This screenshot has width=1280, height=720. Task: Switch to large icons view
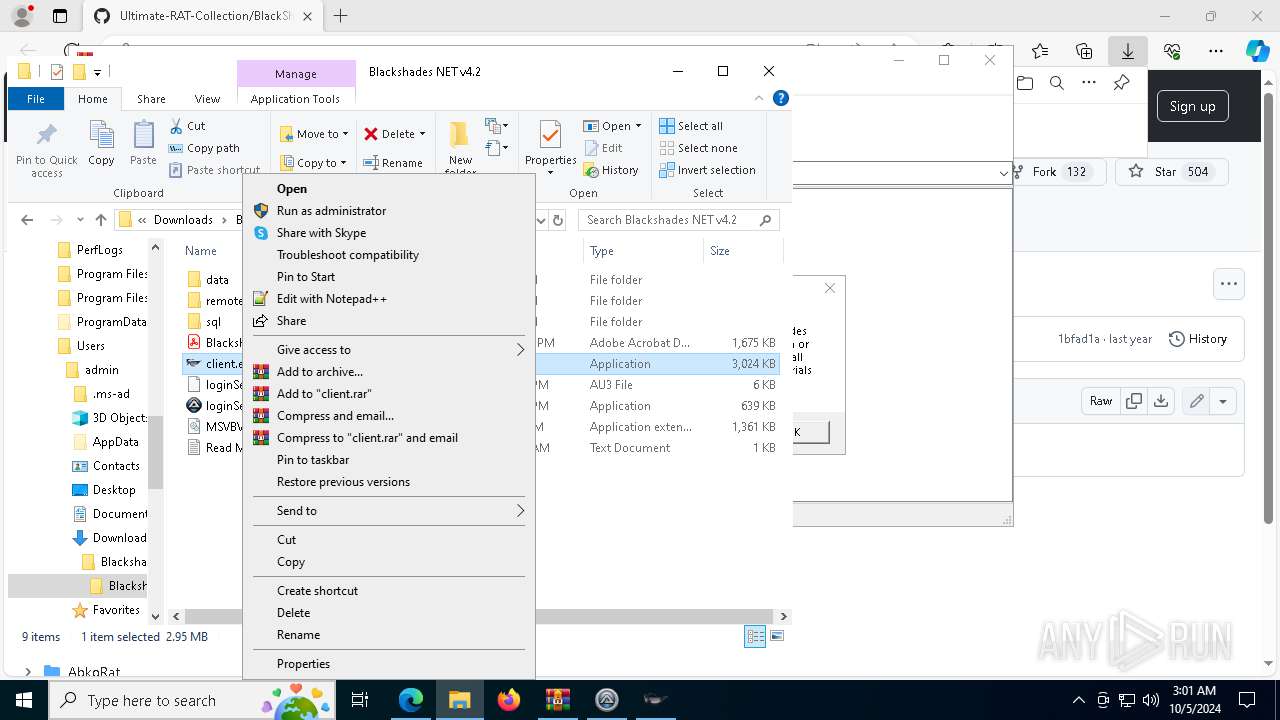tap(777, 636)
